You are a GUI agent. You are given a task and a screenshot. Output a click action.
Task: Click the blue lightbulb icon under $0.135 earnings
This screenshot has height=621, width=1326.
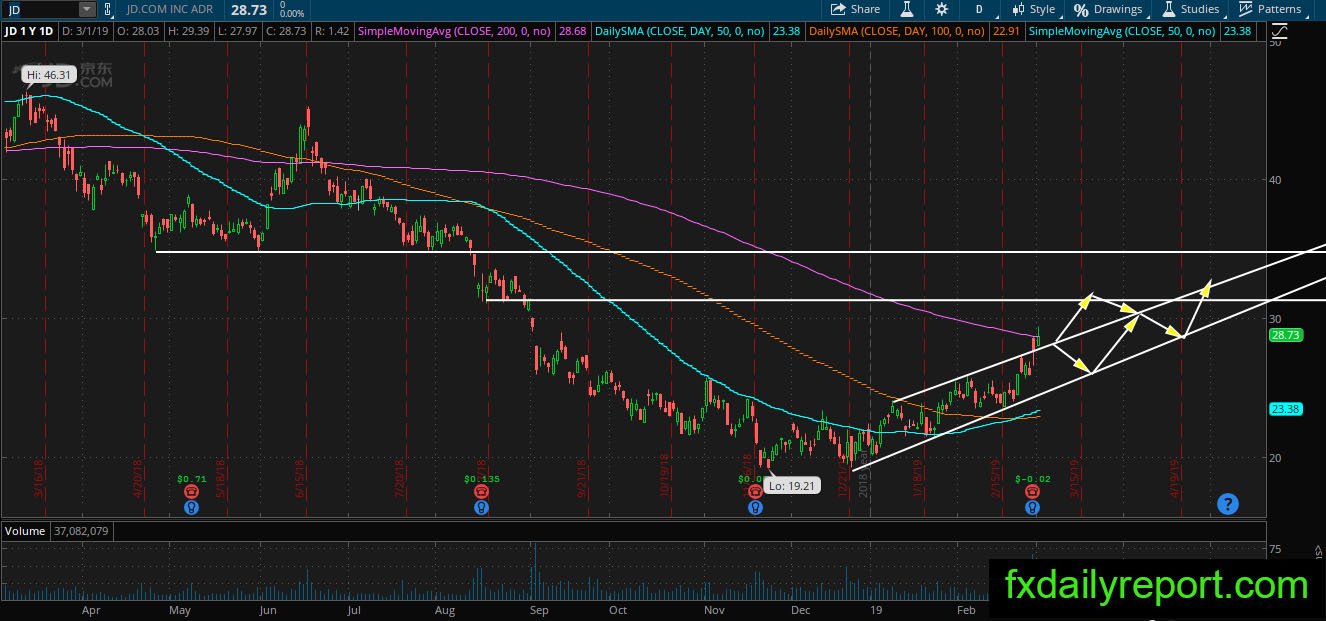click(x=482, y=508)
